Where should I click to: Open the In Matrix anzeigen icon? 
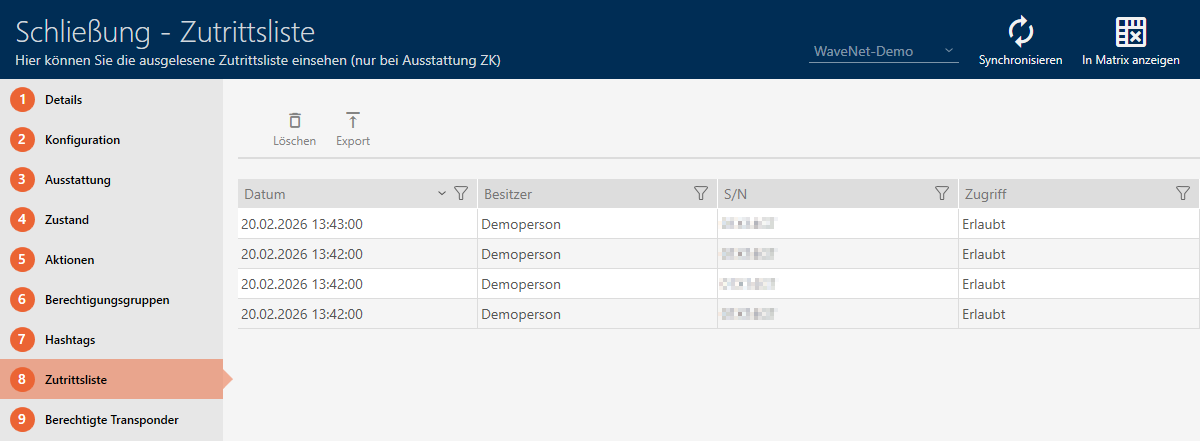(1130, 32)
